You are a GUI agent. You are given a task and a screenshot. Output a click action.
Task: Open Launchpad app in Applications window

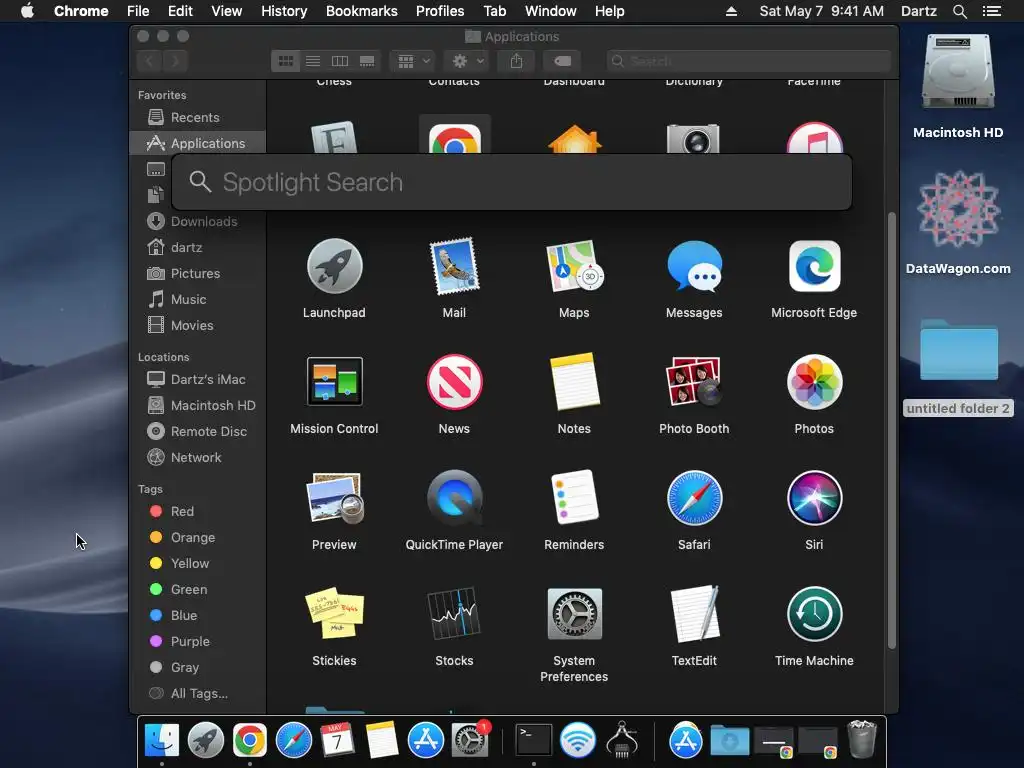pyautogui.click(x=334, y=266)
